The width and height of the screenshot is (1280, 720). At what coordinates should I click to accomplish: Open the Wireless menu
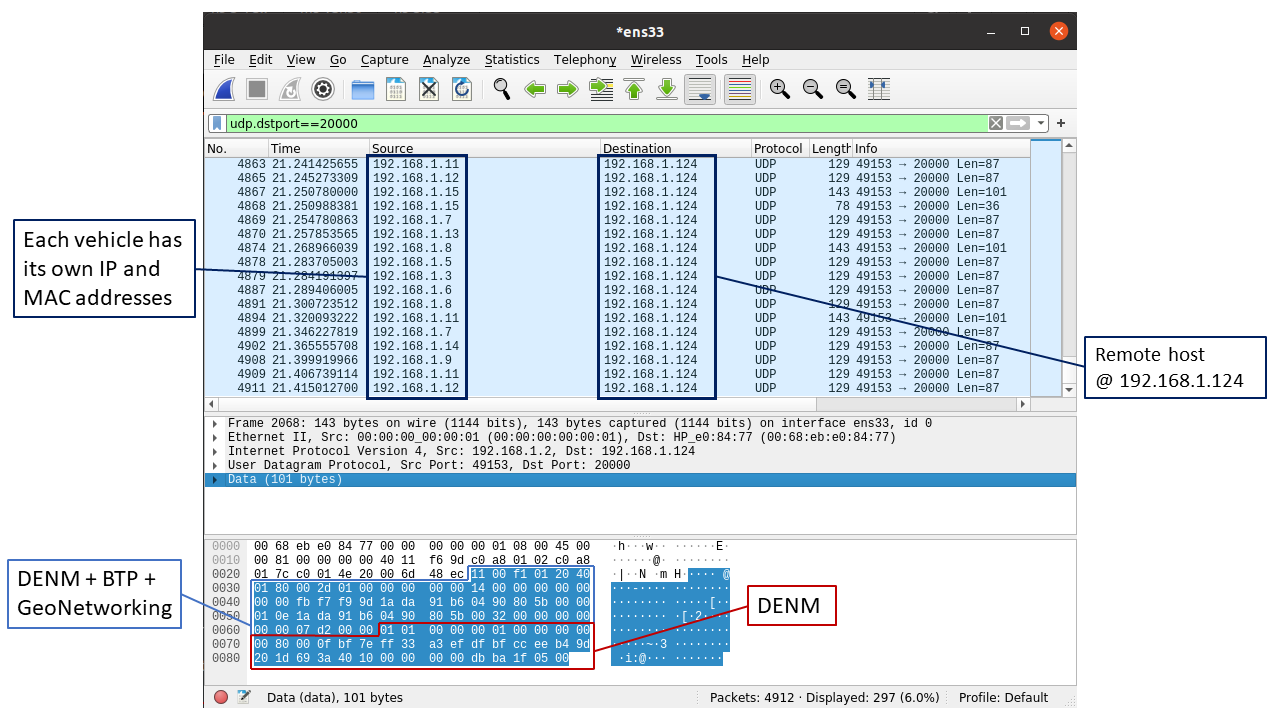point(656,60)
